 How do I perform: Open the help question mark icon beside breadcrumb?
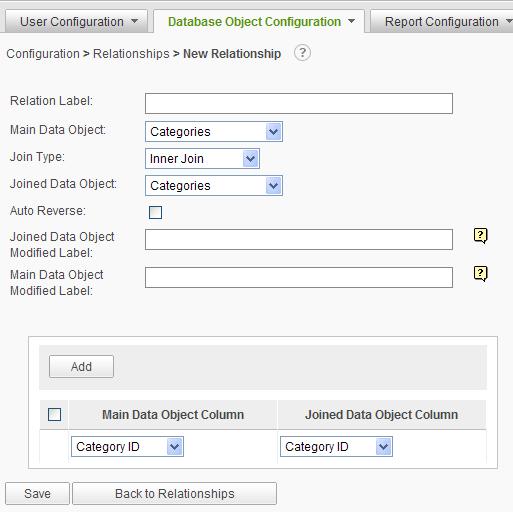tap(302, 53)
